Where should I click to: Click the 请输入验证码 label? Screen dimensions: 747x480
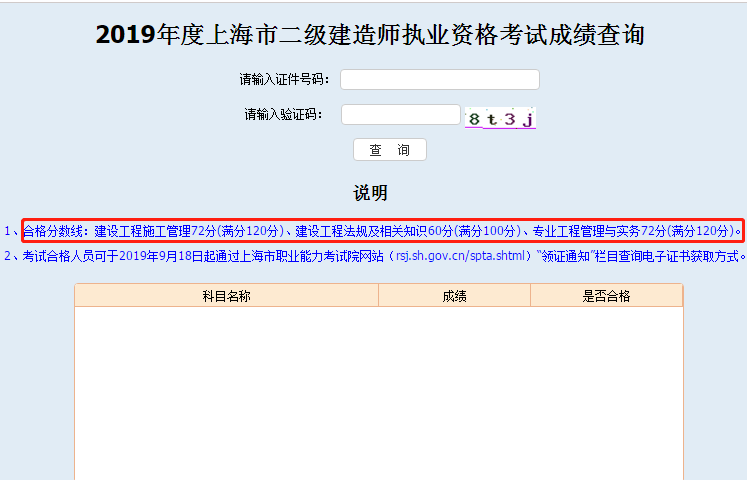pos(284,115)
